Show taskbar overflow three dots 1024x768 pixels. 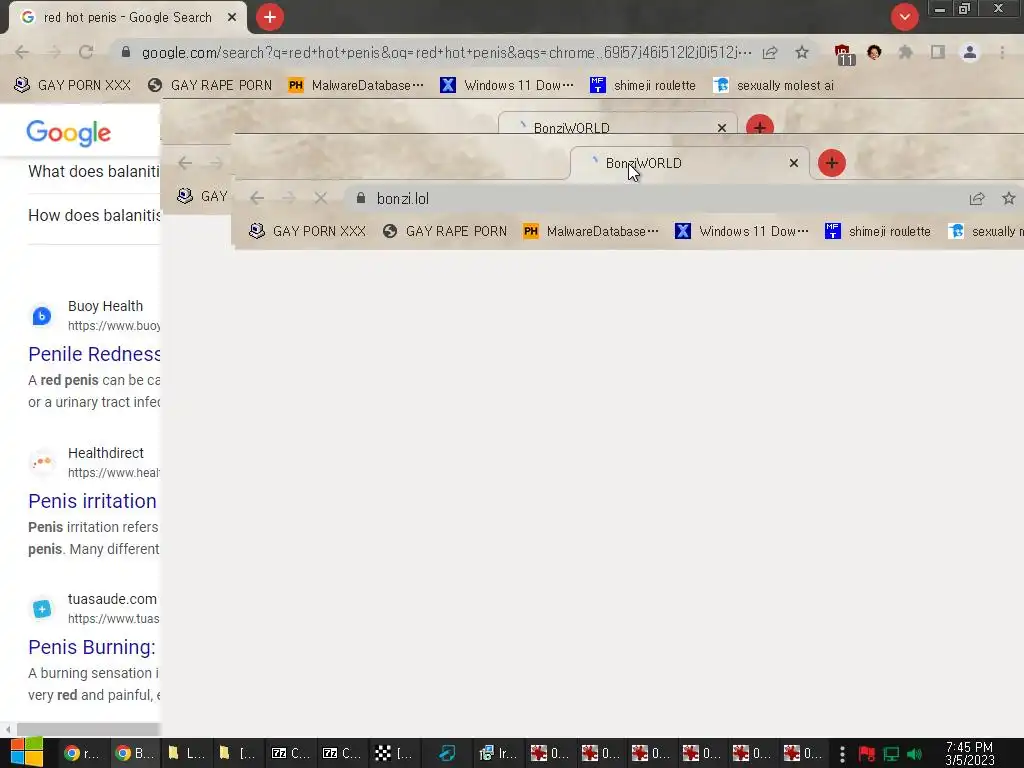click(842, 754)
